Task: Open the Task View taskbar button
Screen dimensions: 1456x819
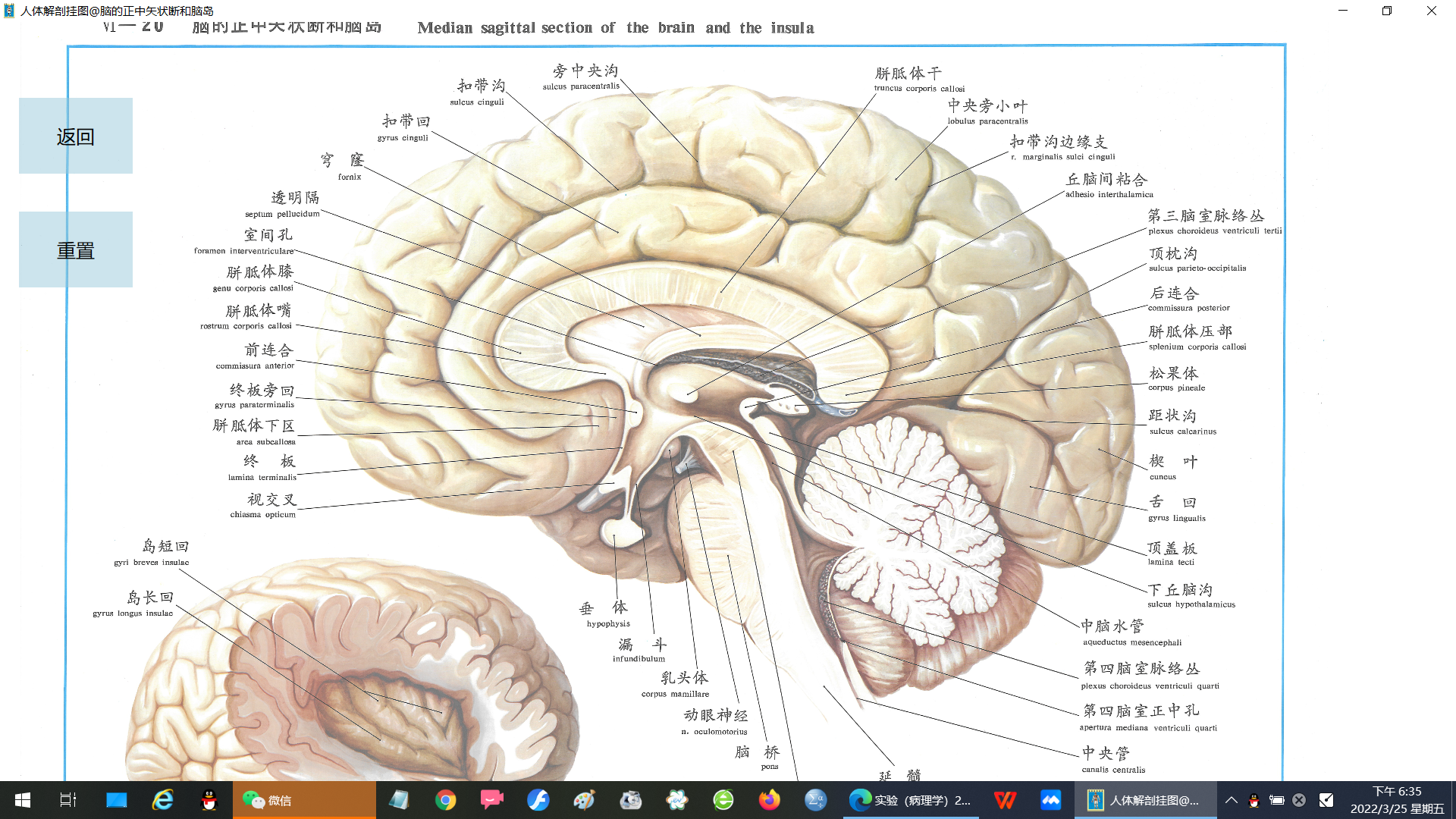Action: (x=68, y=800)
